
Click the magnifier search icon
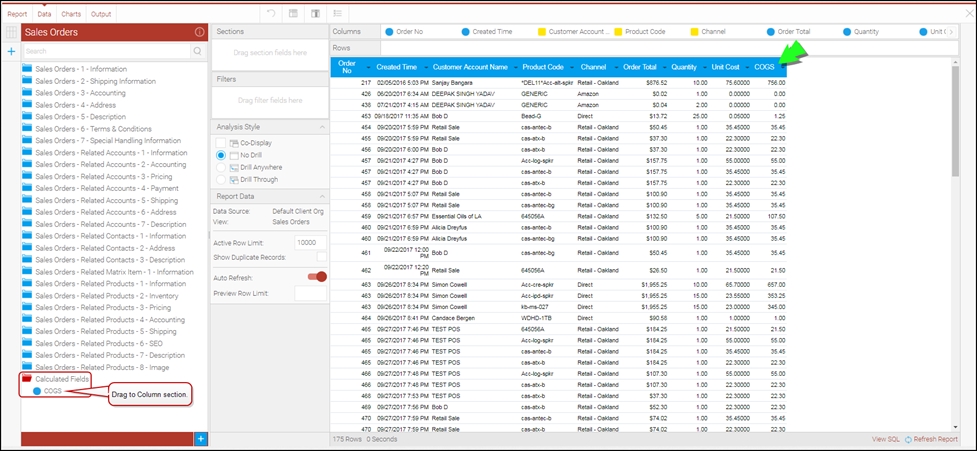pyautogui.click(x=198, y=51)
